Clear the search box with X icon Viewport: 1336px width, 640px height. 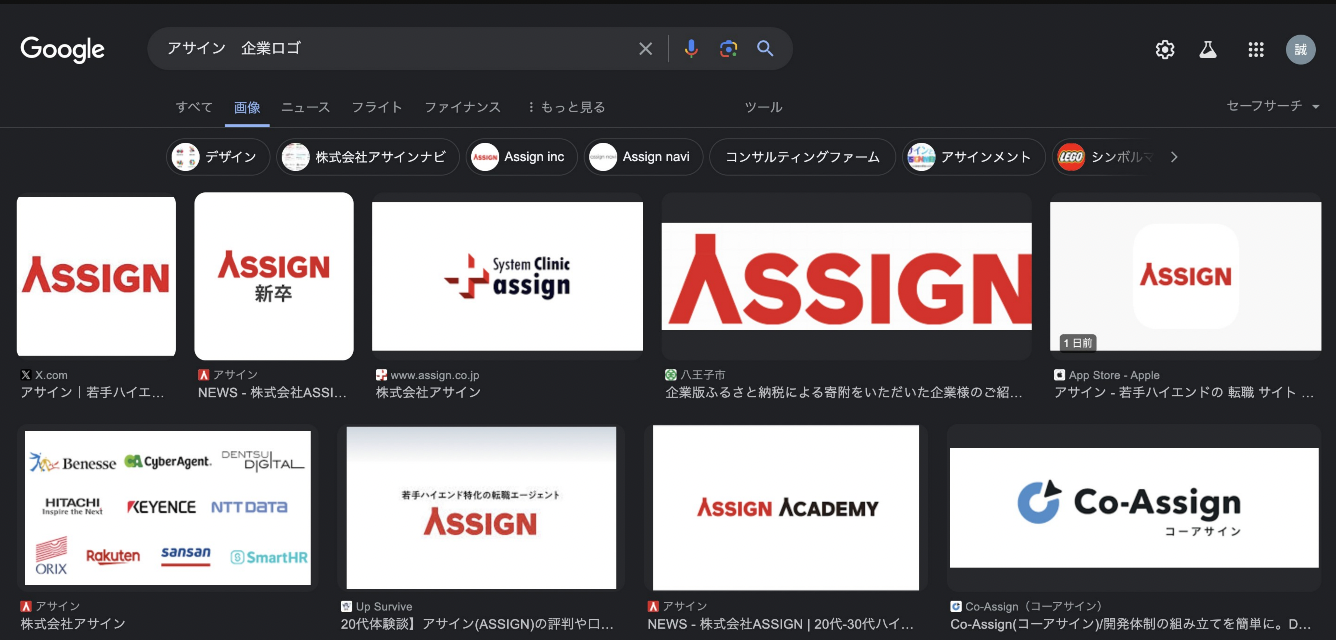click(x=646, y=49)
